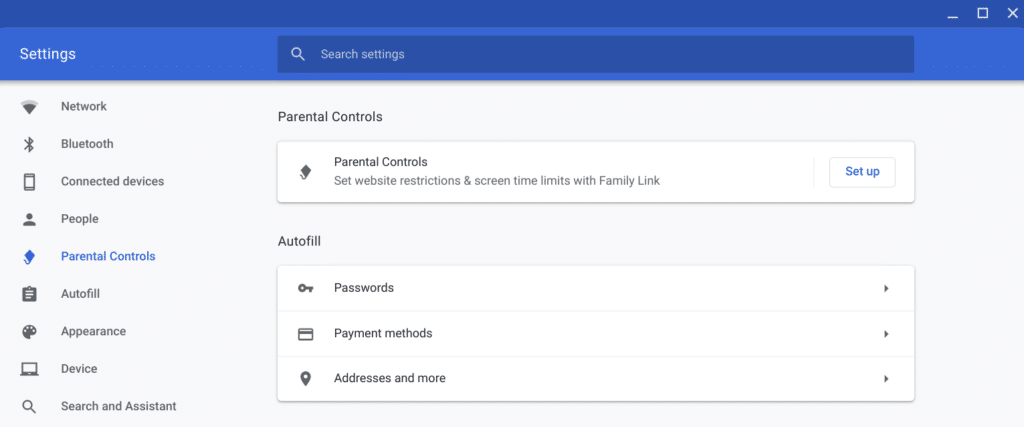Viewport: 1024px width, 427px height.
Task: Expand Passwords using its arrow
Action: [x=886, y=288]
